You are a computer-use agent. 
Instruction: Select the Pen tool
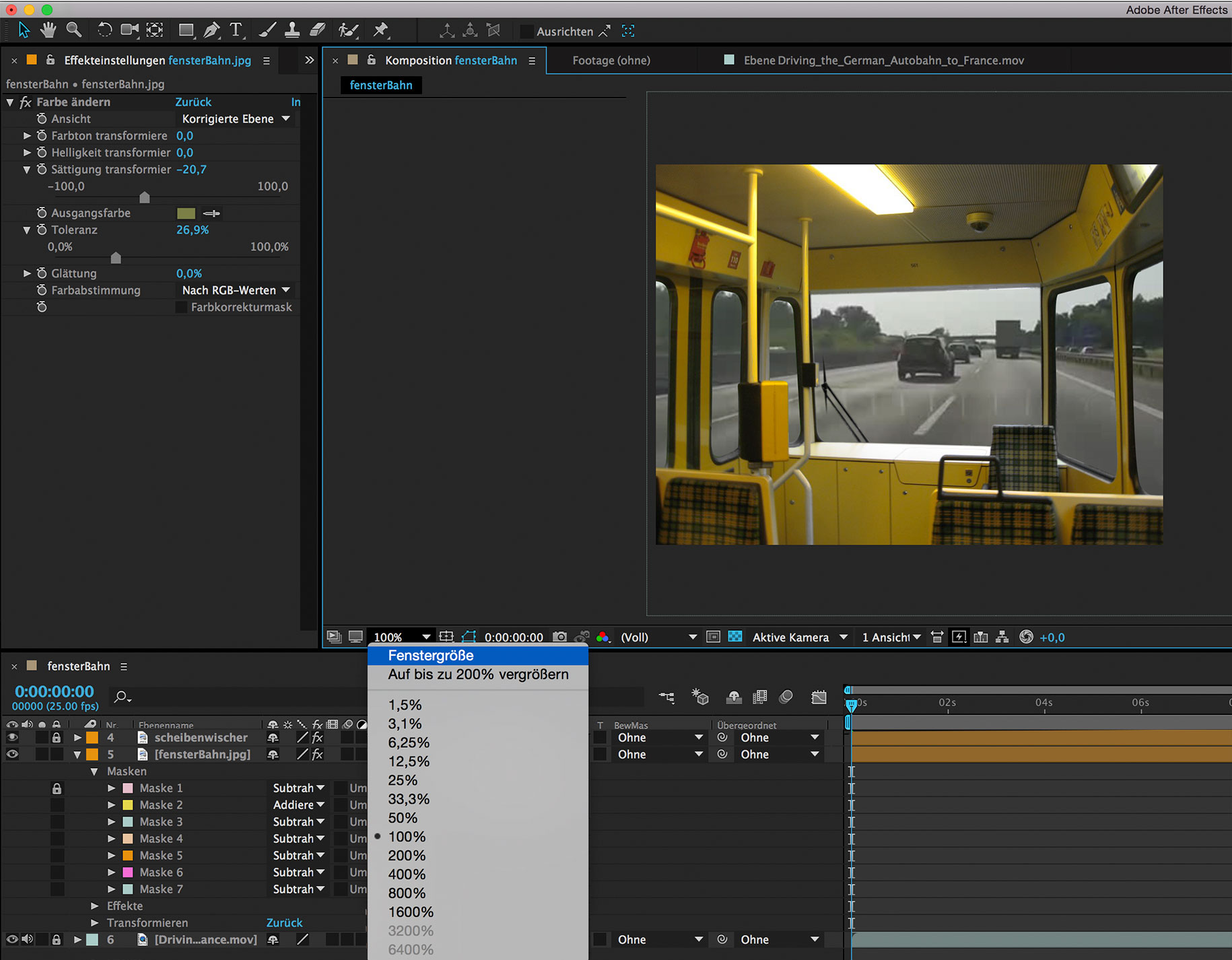tap(211, 30)
